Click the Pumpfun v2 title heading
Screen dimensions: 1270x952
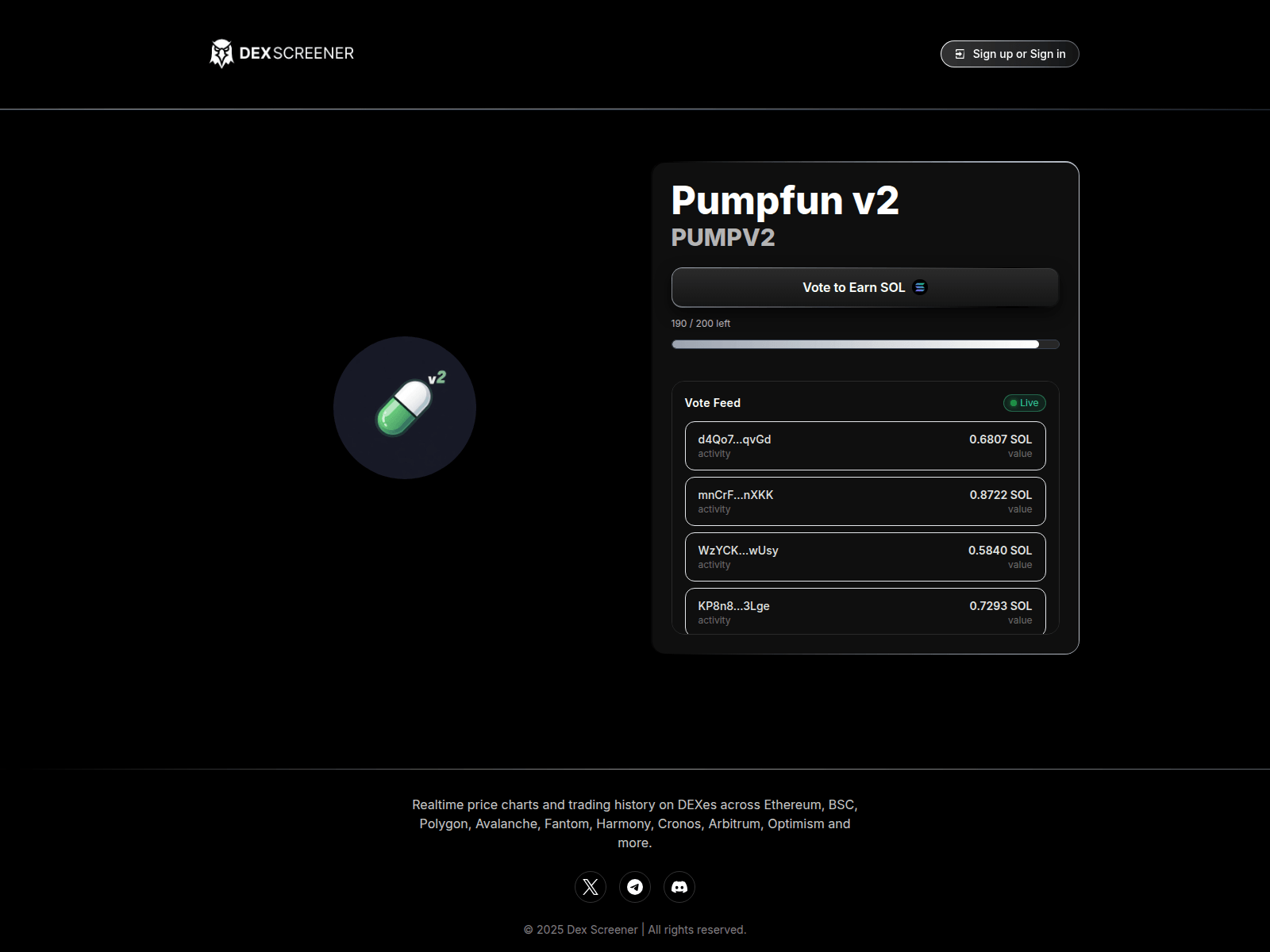coord(784,202)
